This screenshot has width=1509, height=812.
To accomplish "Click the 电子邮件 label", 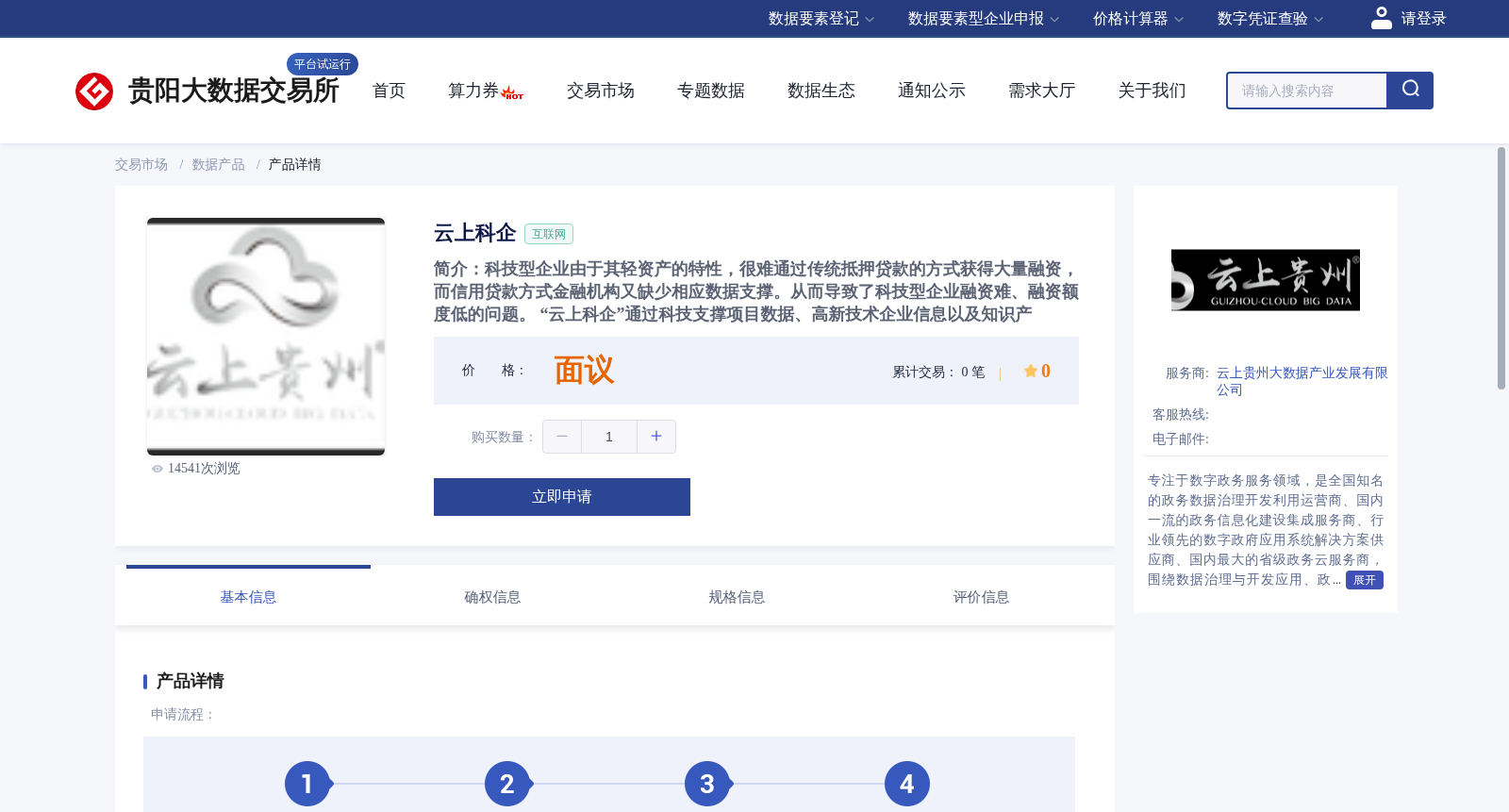I will (1181, 439).
